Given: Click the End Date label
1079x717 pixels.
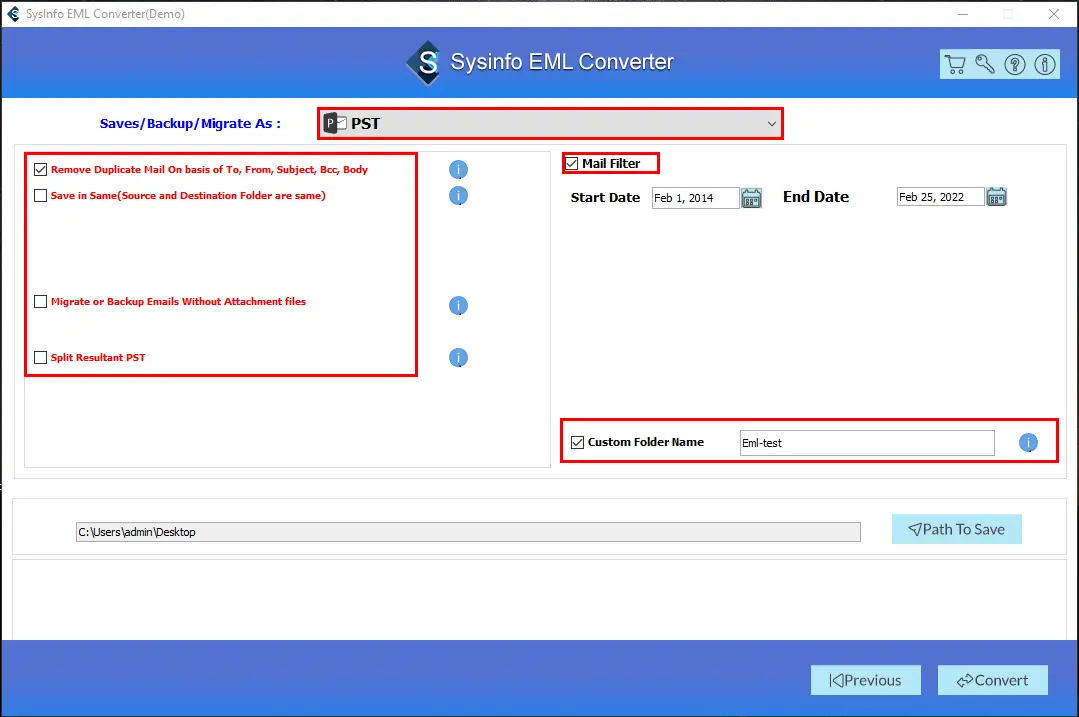Looking at the screenshot, I should (x=816, y=197).
